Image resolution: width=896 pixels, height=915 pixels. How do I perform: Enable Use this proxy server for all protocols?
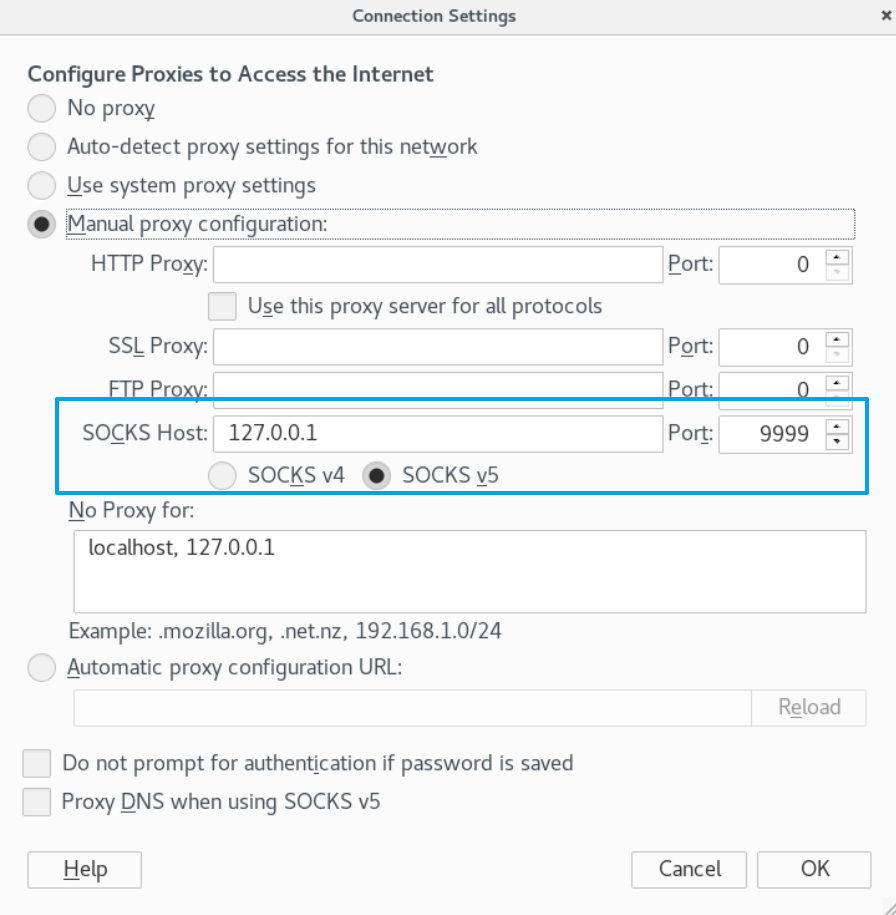click(x=222, y=305)
